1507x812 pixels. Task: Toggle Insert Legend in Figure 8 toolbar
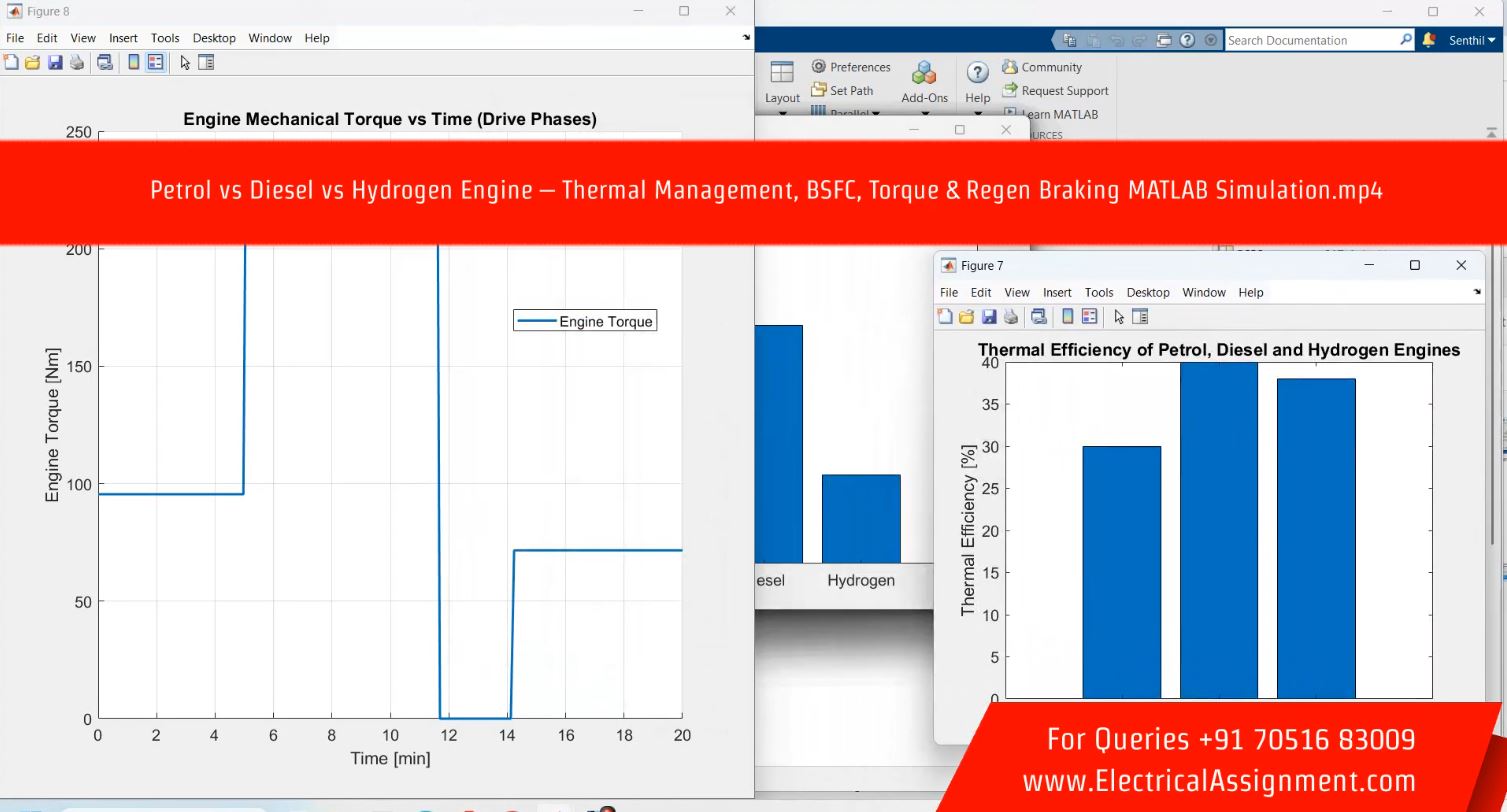[155, 63]
